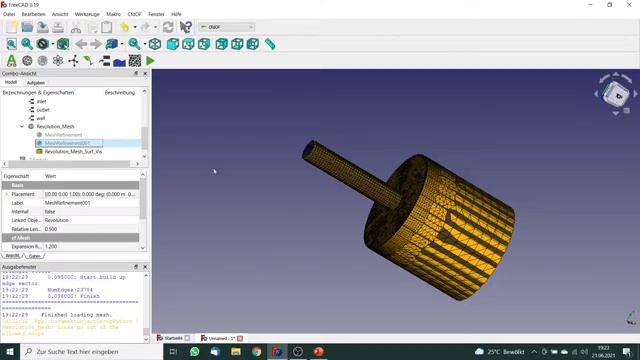Image resolution: width=640 pixels, height=360 pixels.
Task: Open the Makro menu
Action: [x=113, y=14]
